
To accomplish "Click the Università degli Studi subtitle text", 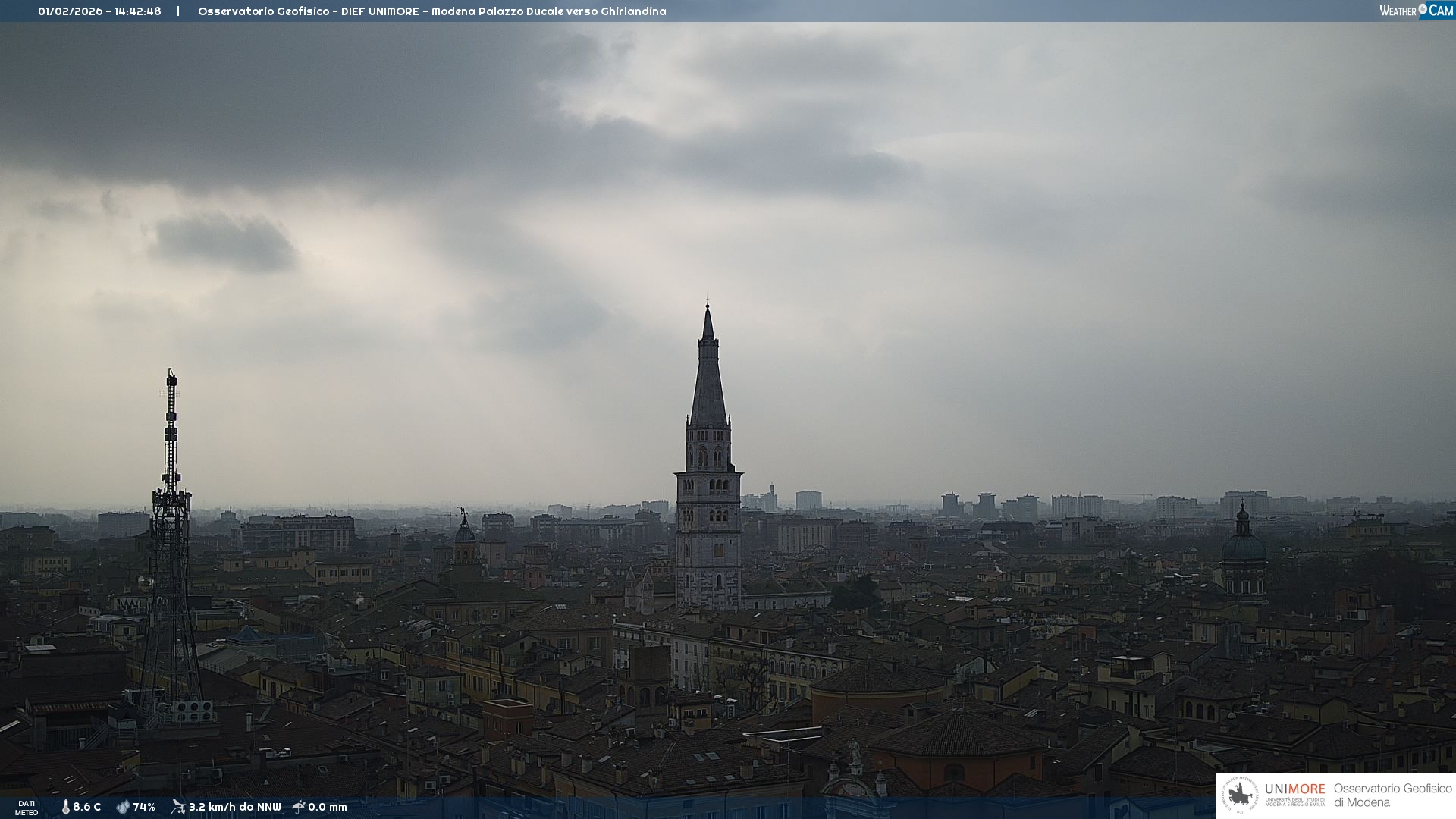I will tap(1294, 801).
